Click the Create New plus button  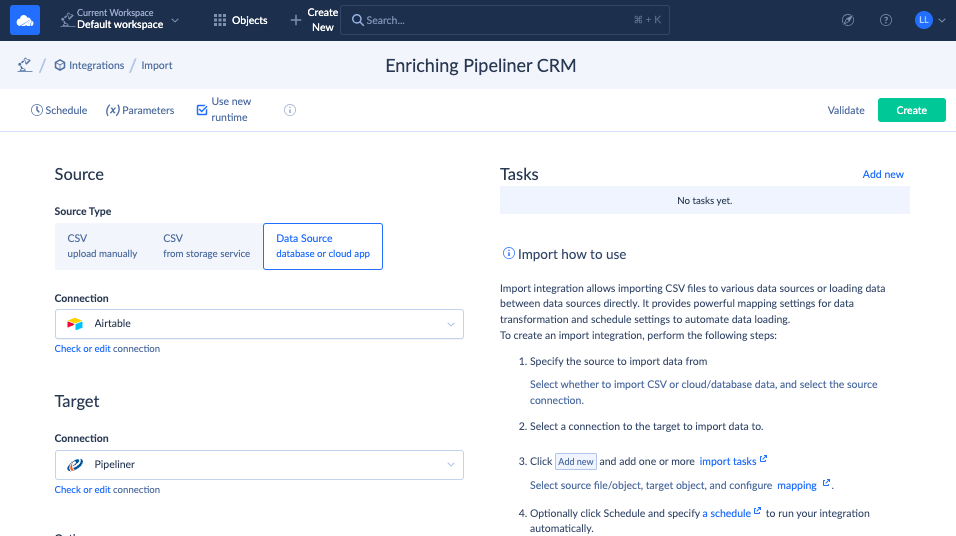[x=314, y=20]
